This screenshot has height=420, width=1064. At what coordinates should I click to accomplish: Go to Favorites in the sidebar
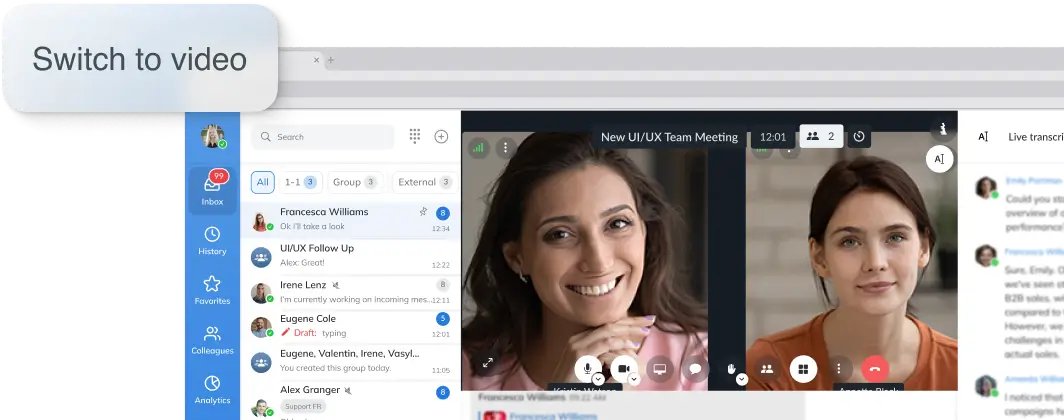[212, 289]
